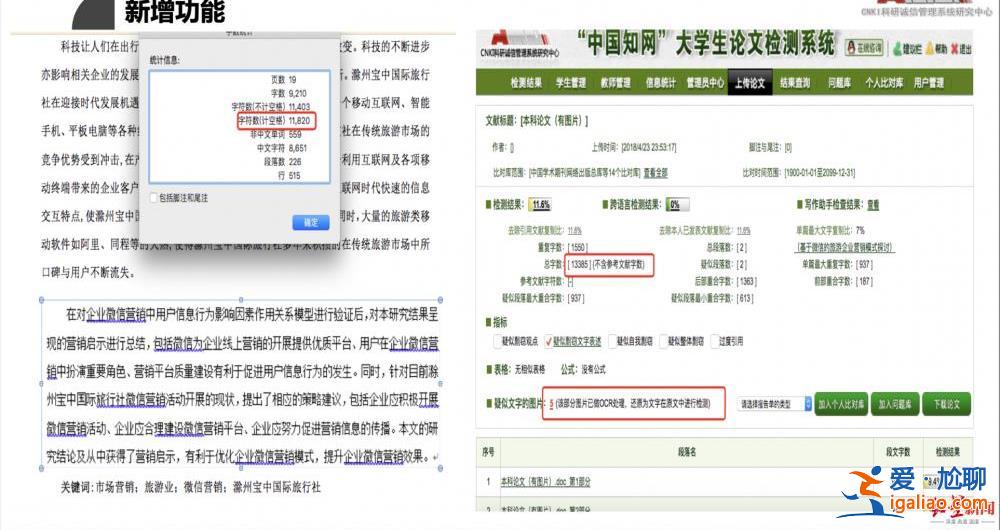
Task: Click 段落数 226 row in dialog
Action: pos(282,162)
